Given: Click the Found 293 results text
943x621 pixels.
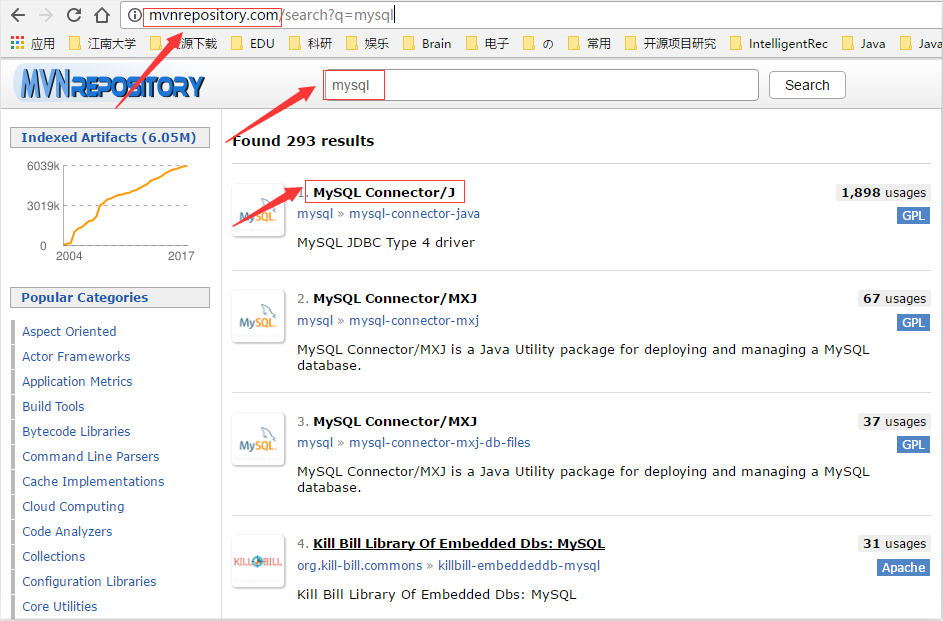Looking at the screenshot, I should pos(303,141).
